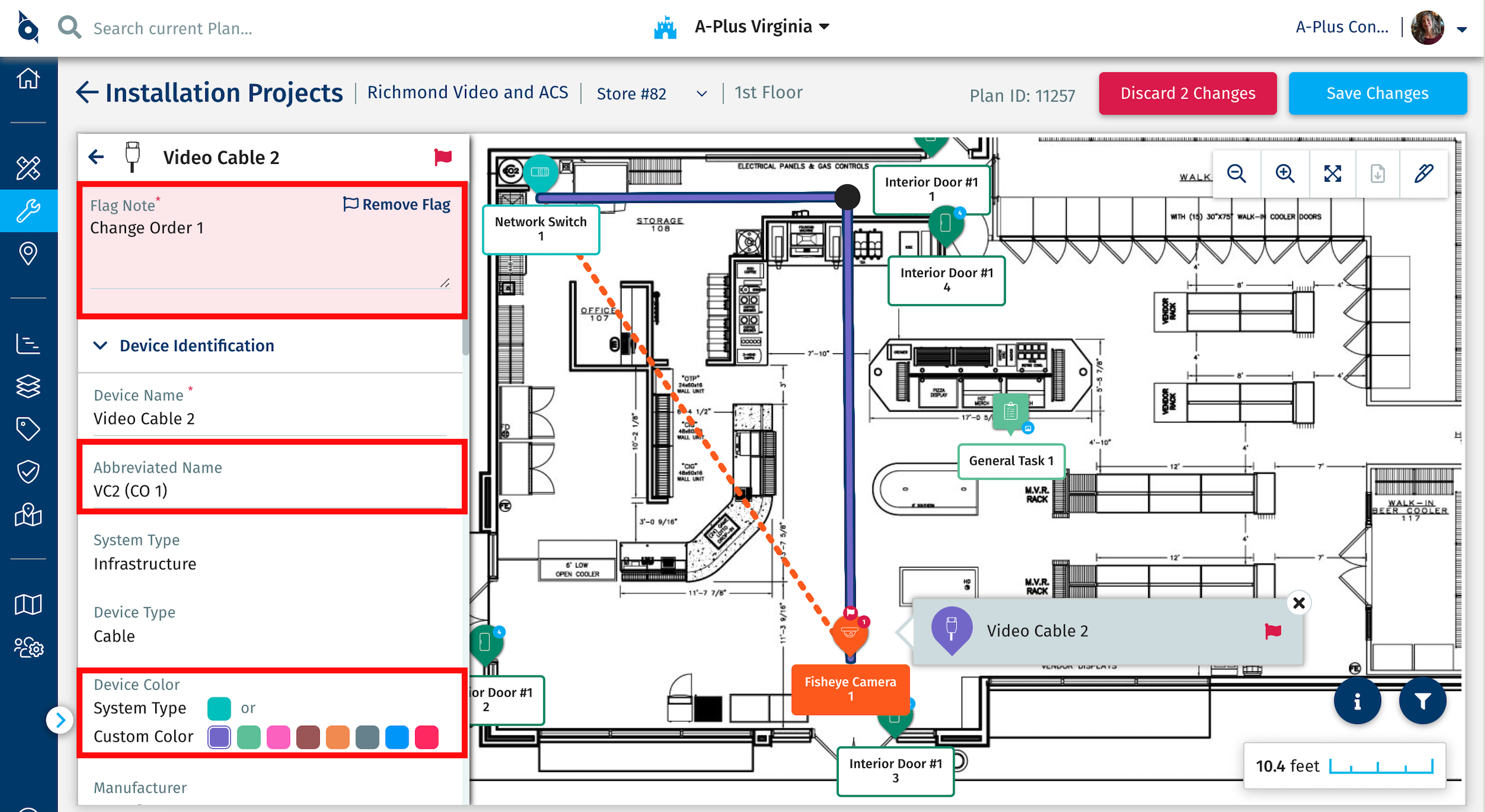
Task: Click the red flag in Video Cable 2 tooltip
Action: click(x=1273, y=631)
